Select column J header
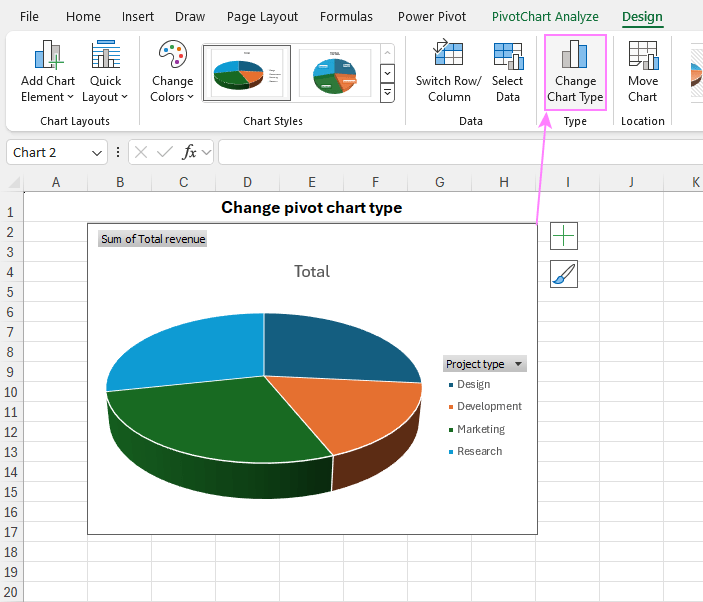This screenshot has height=602, width=703. pyautogui.click(x=631, y=182)
